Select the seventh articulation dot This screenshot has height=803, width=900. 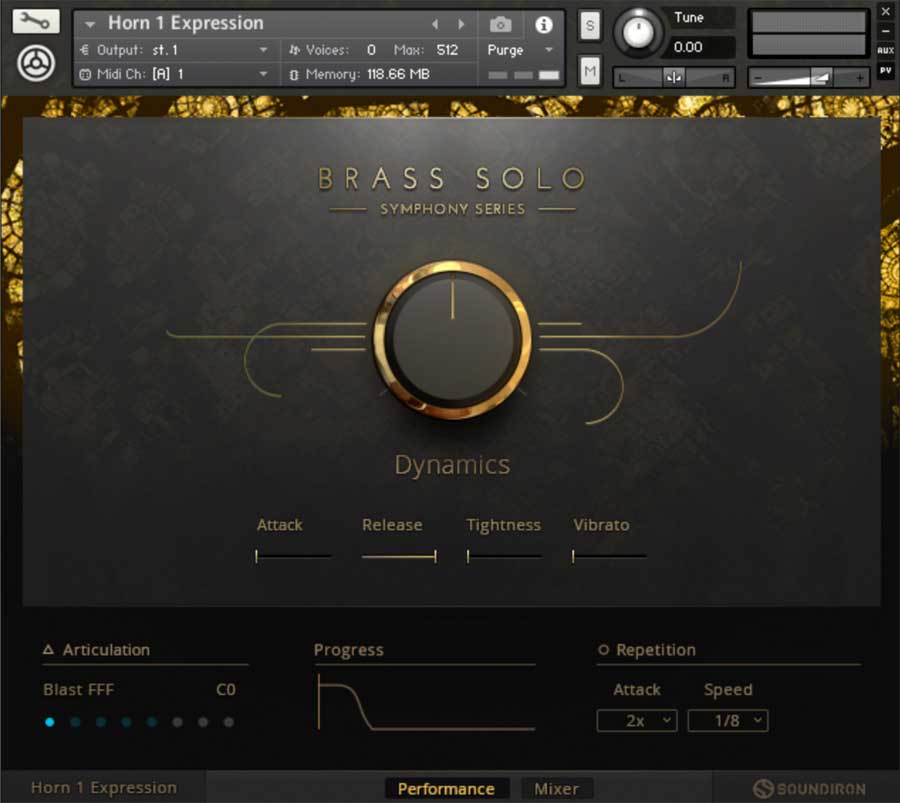pyautogui.click(x=203, y=722)
